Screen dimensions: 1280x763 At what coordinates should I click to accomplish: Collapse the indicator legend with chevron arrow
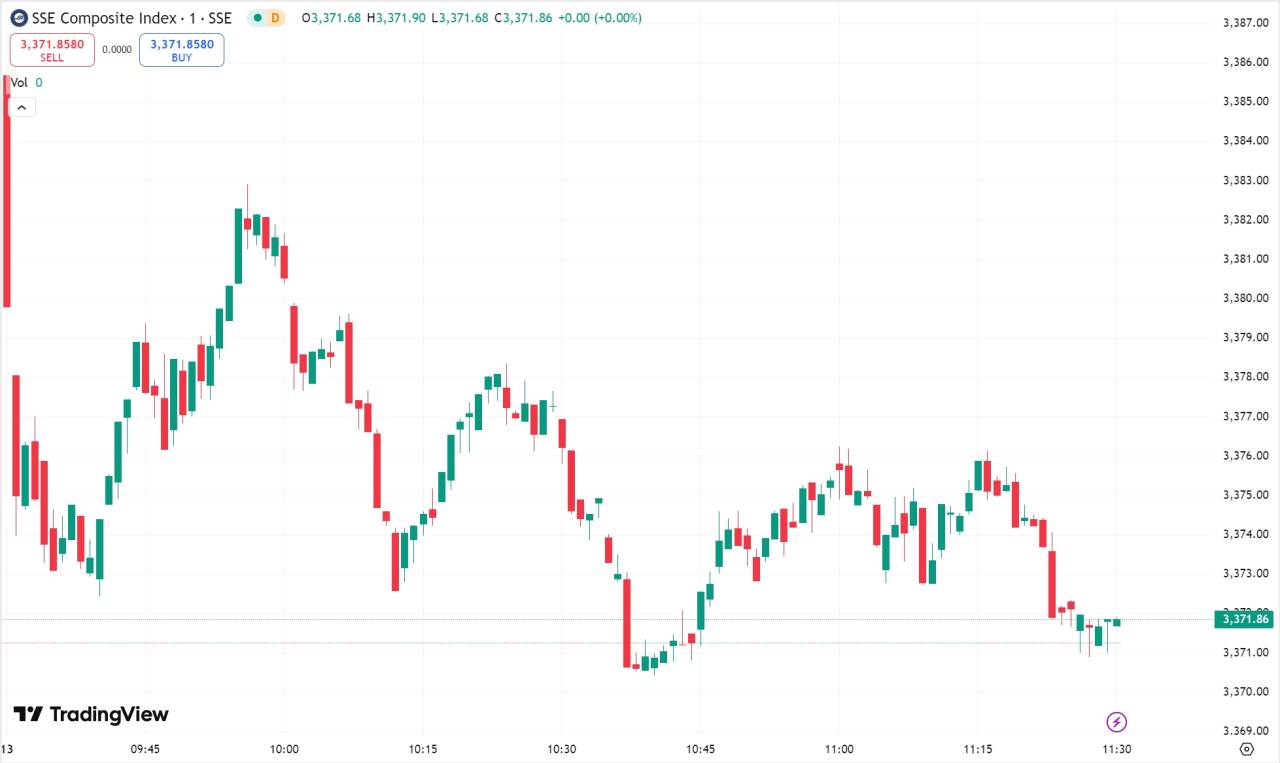(x=22, y=107)
